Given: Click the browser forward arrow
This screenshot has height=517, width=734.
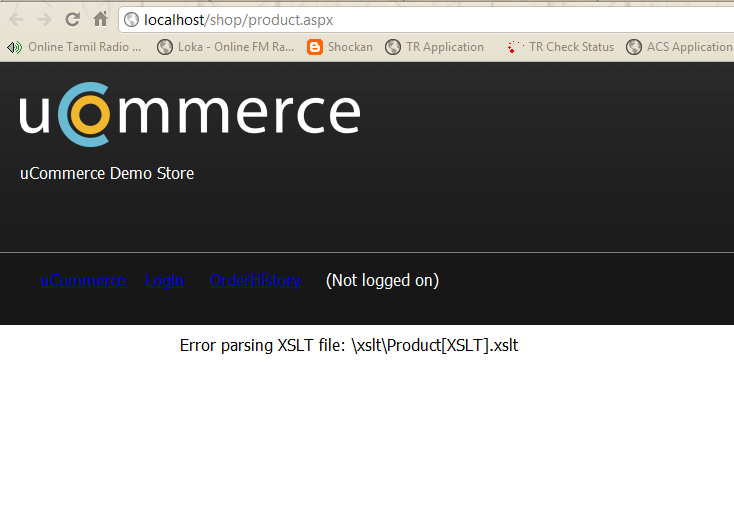Looking at the screenshot, I should [x=44, y=20].
